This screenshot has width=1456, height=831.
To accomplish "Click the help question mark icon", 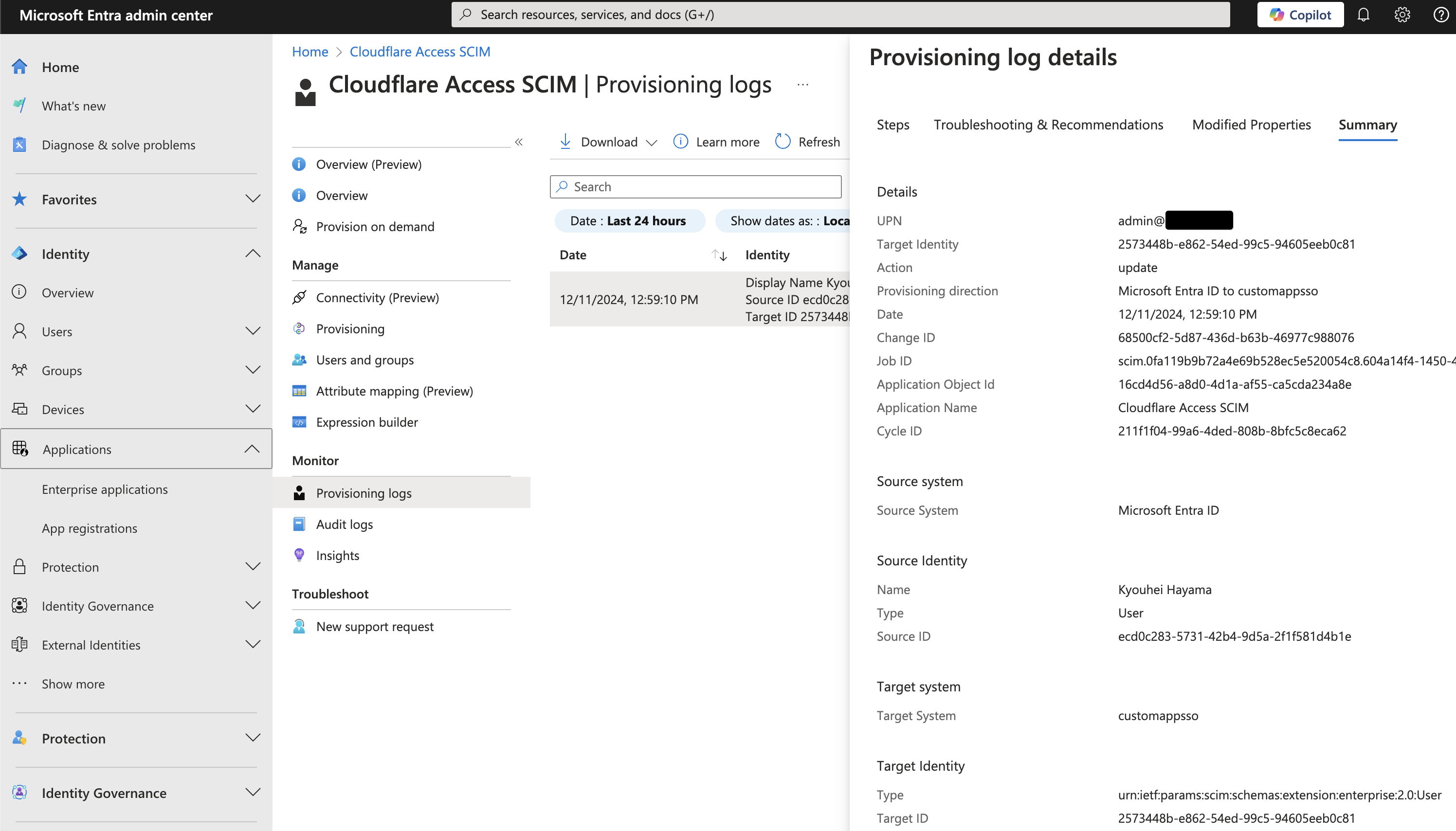I will 1440,15.
